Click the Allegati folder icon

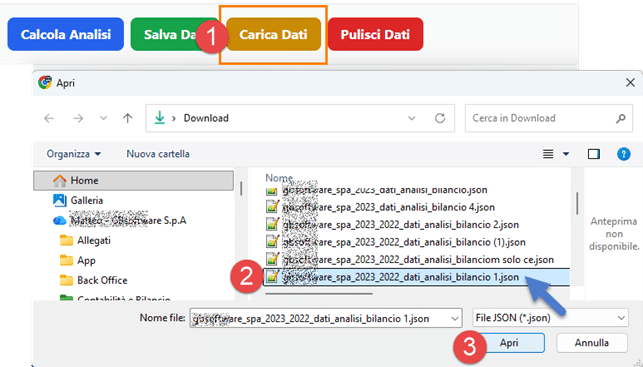point(66,240)
